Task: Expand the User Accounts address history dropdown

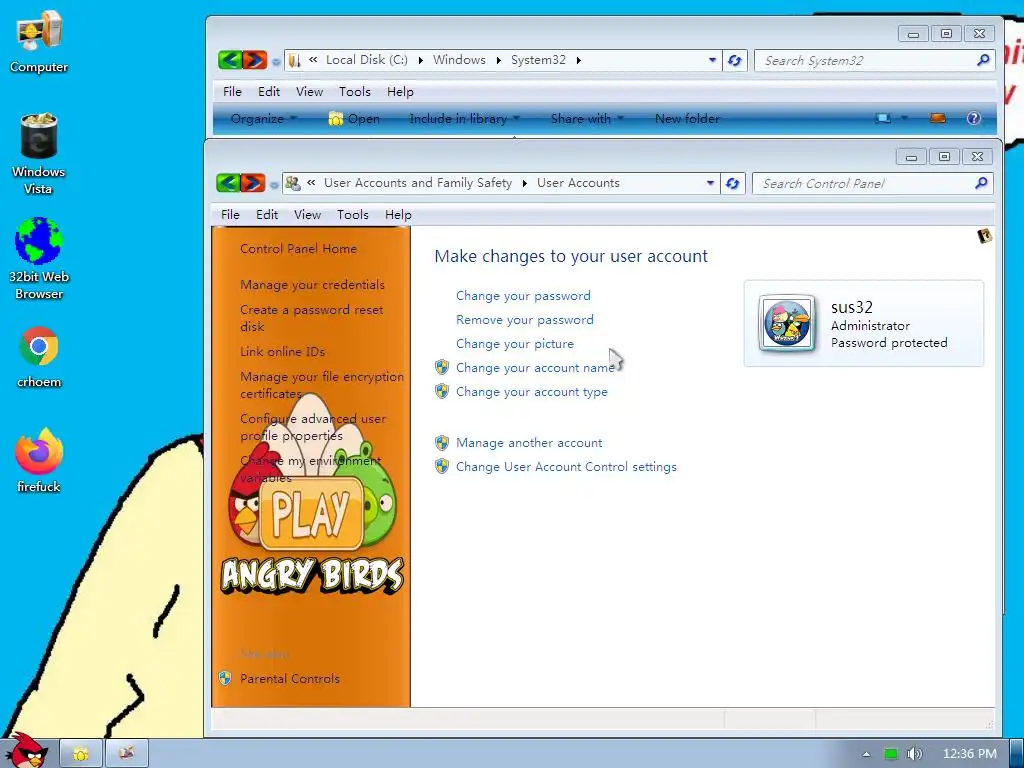Action: (x=711, y=184)
